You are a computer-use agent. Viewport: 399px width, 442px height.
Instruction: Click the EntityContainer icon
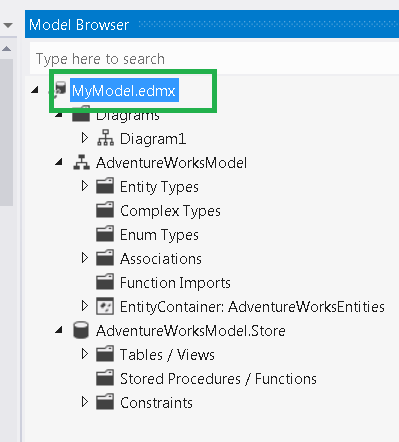tap(105, 306)
